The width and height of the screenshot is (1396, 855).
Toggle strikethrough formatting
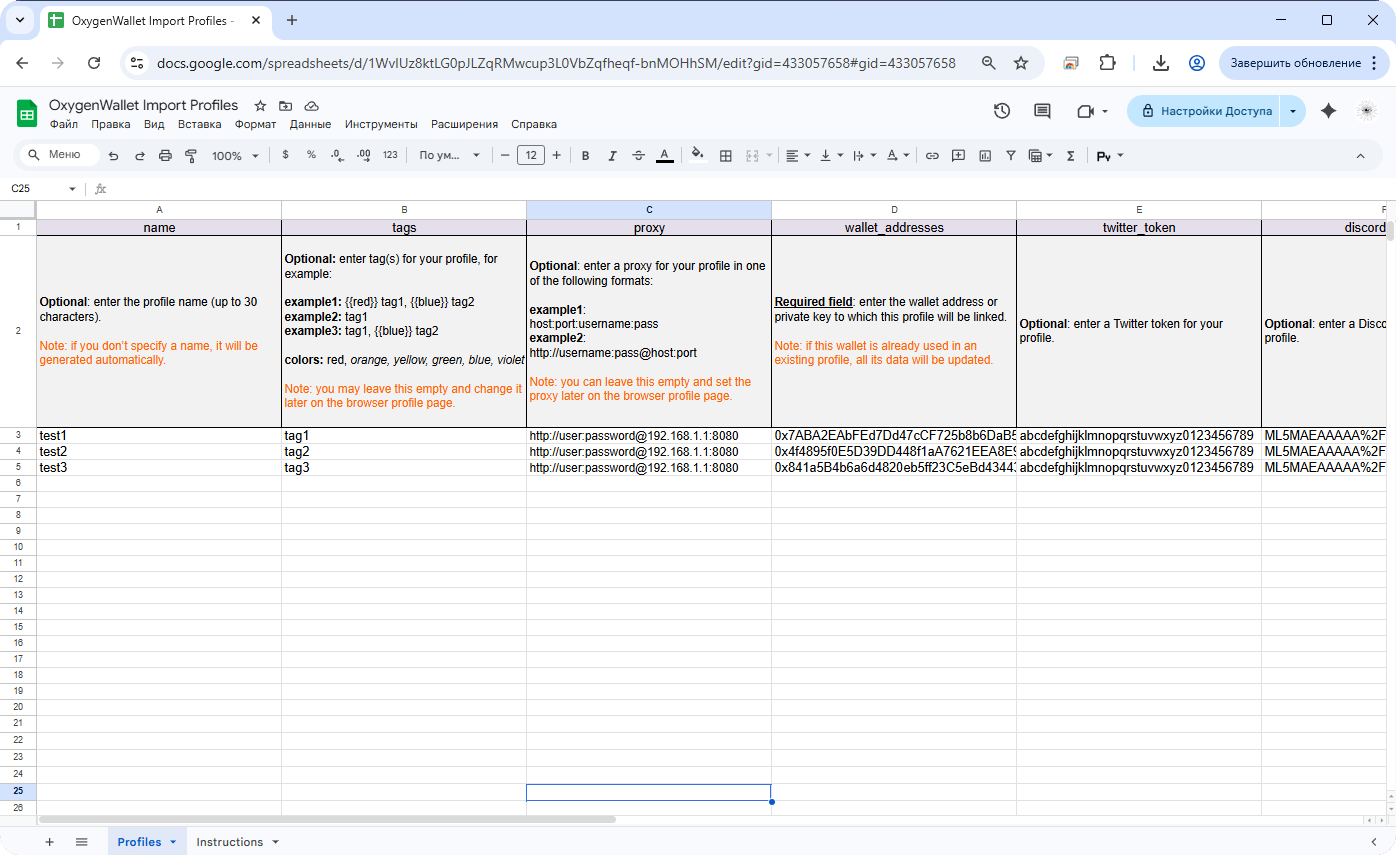638,156
